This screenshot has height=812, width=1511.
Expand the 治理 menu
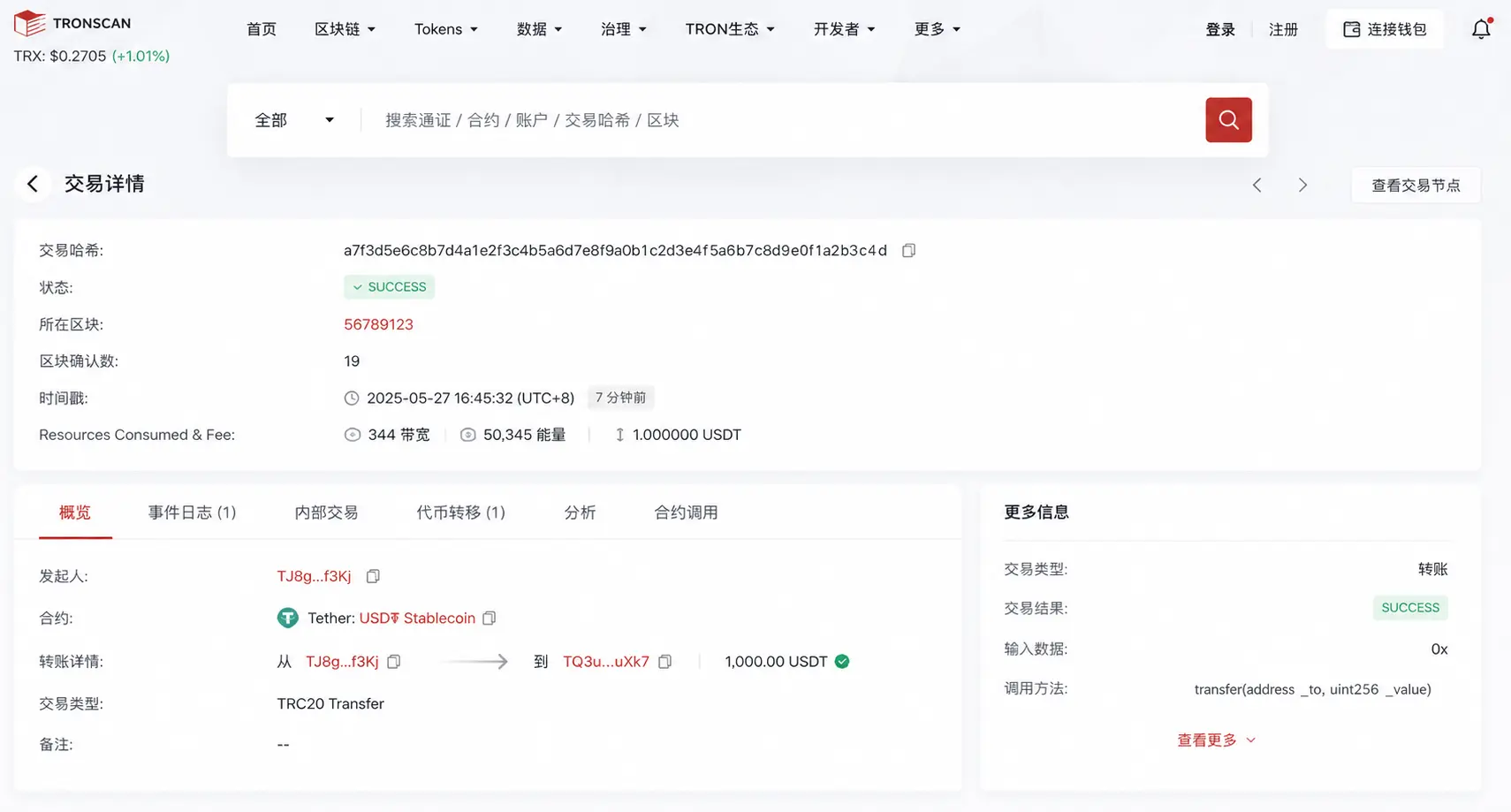[624, 29]
